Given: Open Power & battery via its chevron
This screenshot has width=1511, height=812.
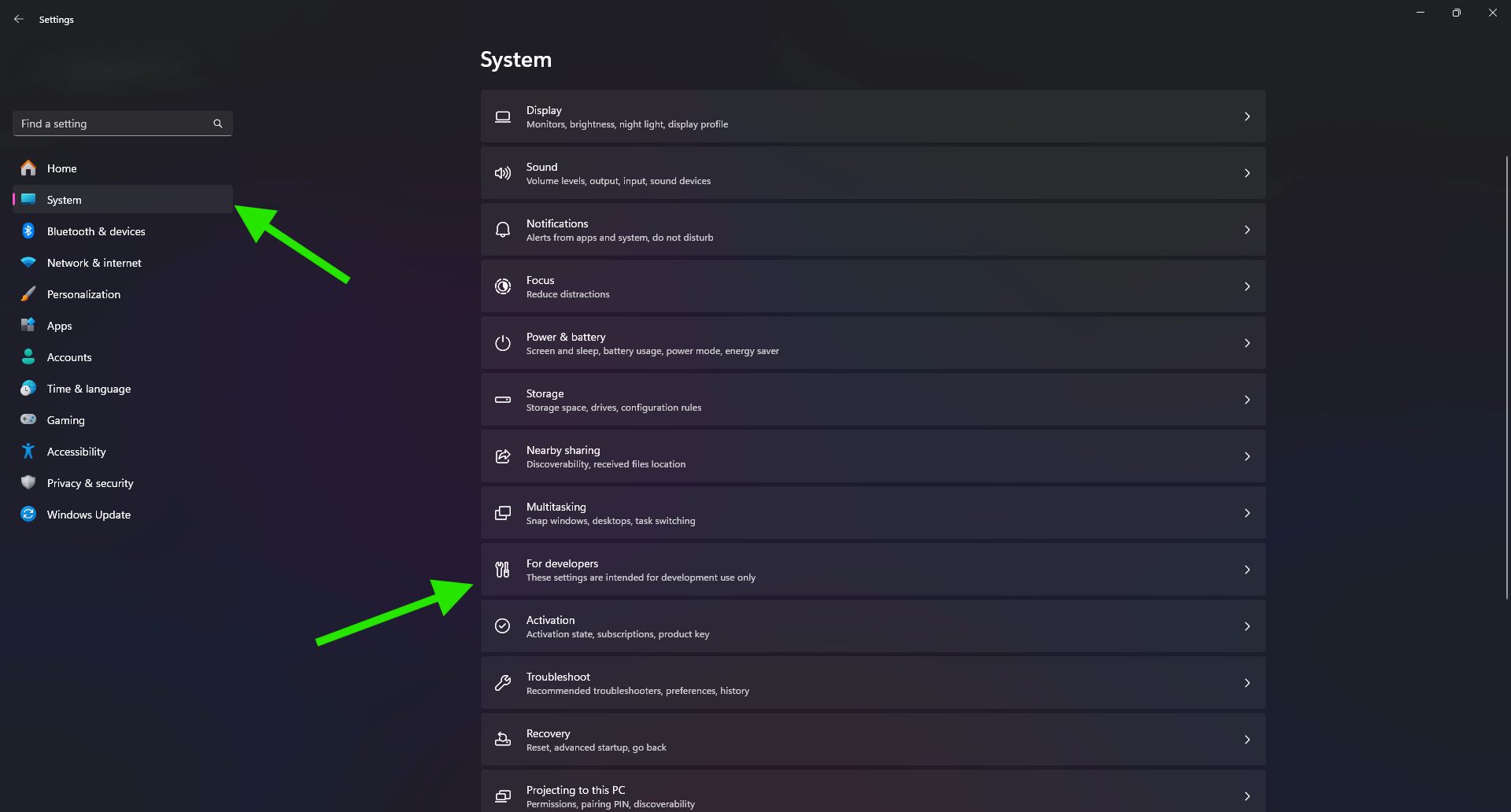Looking at the screenshot, I should (1247, 343).
